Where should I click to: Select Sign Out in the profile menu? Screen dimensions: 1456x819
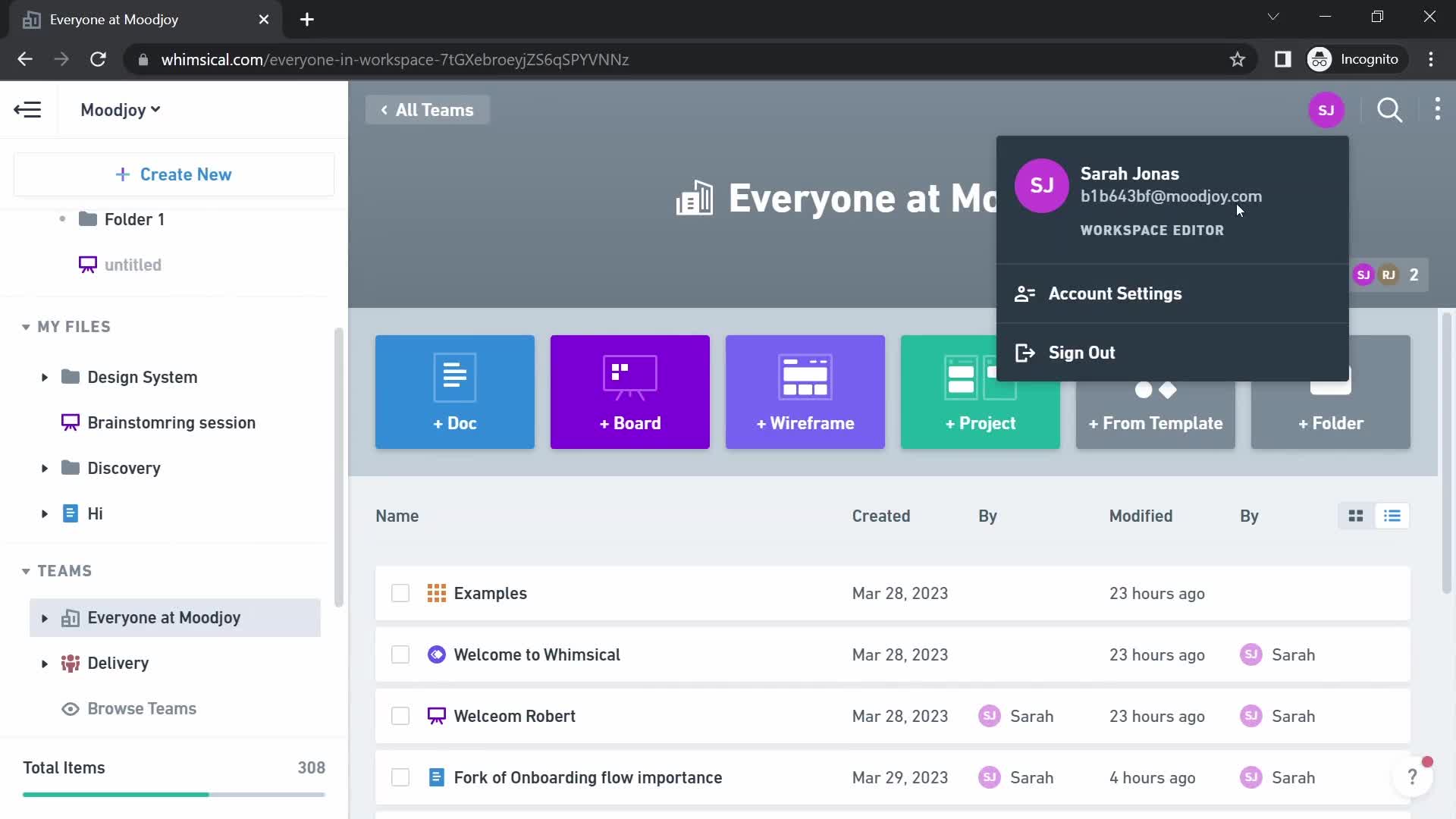click(1172, 353)
